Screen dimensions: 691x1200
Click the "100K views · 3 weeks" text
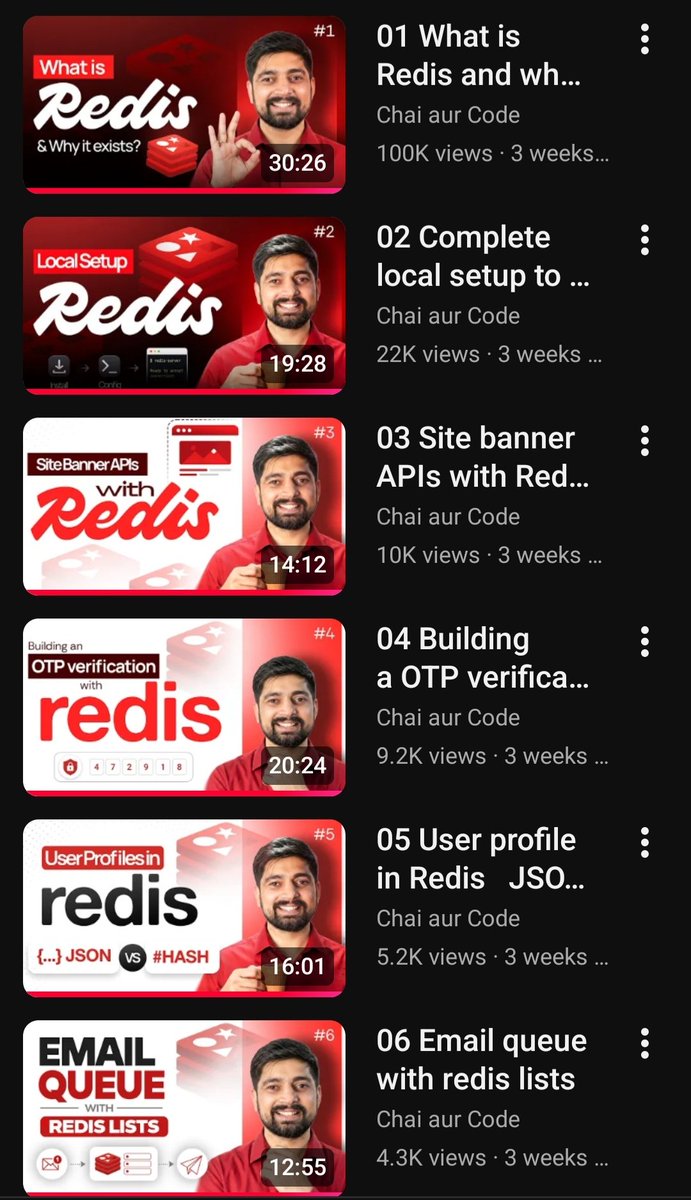click(492, 154)
